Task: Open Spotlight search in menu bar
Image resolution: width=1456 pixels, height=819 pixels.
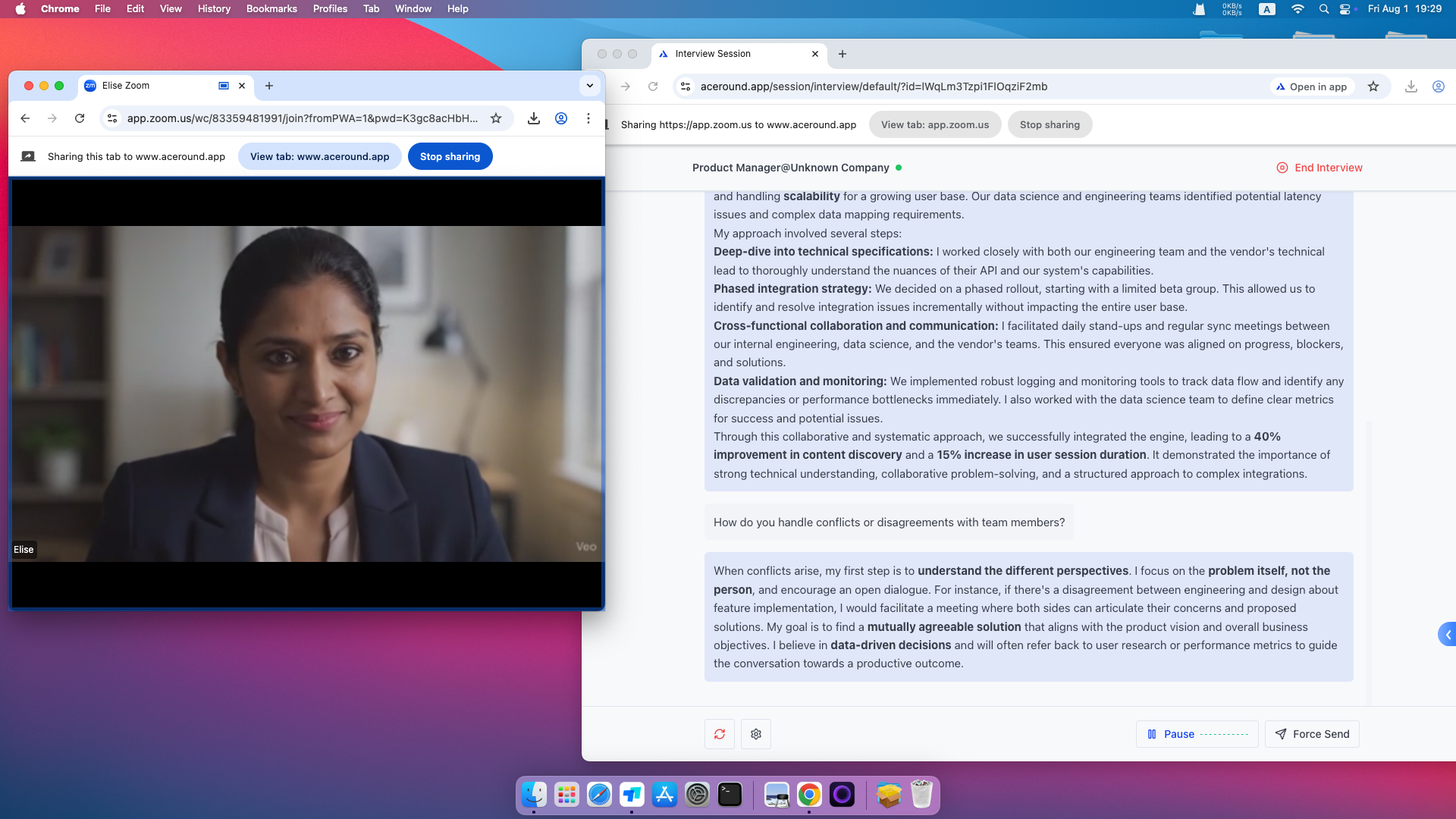Action: tap(1324, 9)
